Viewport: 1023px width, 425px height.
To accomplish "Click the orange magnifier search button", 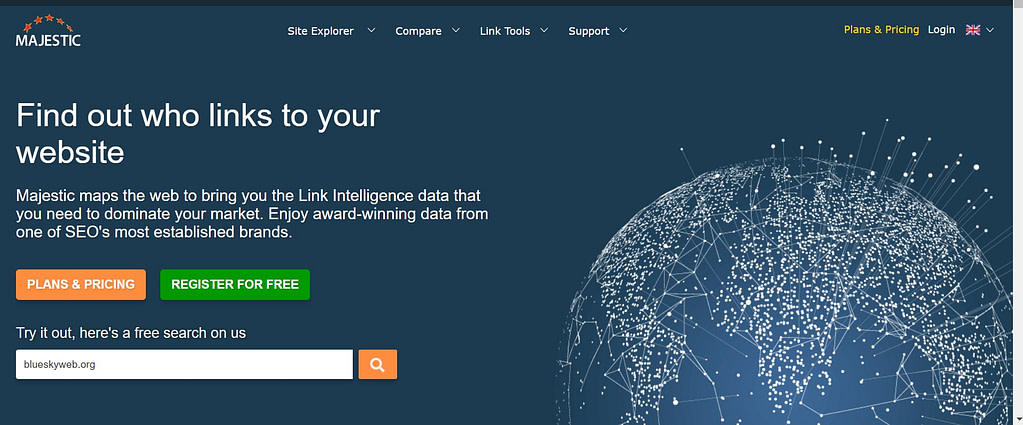I will [x=377, y=364].
